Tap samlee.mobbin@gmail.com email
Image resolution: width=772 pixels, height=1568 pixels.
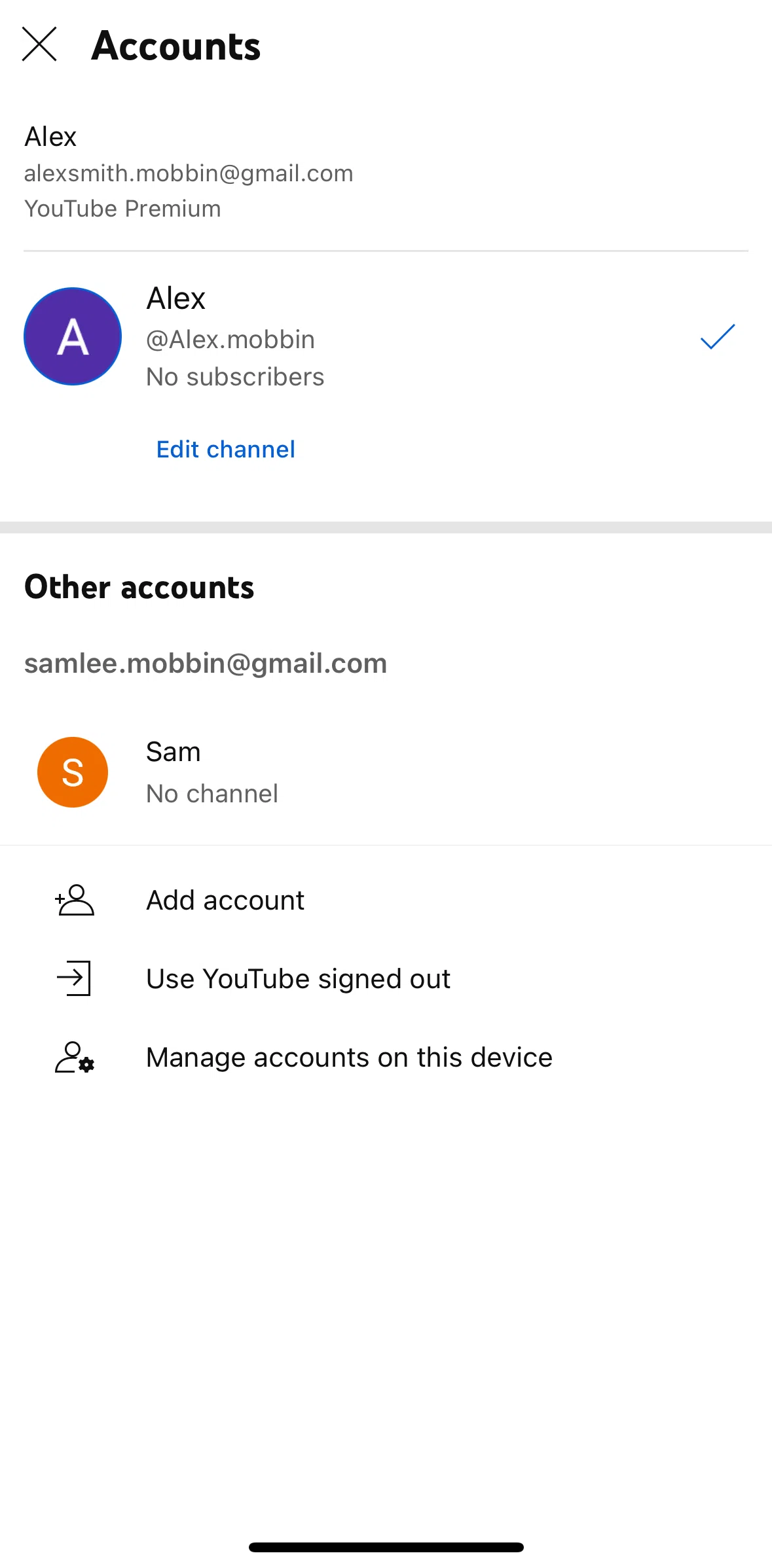(x=206, y=664)
